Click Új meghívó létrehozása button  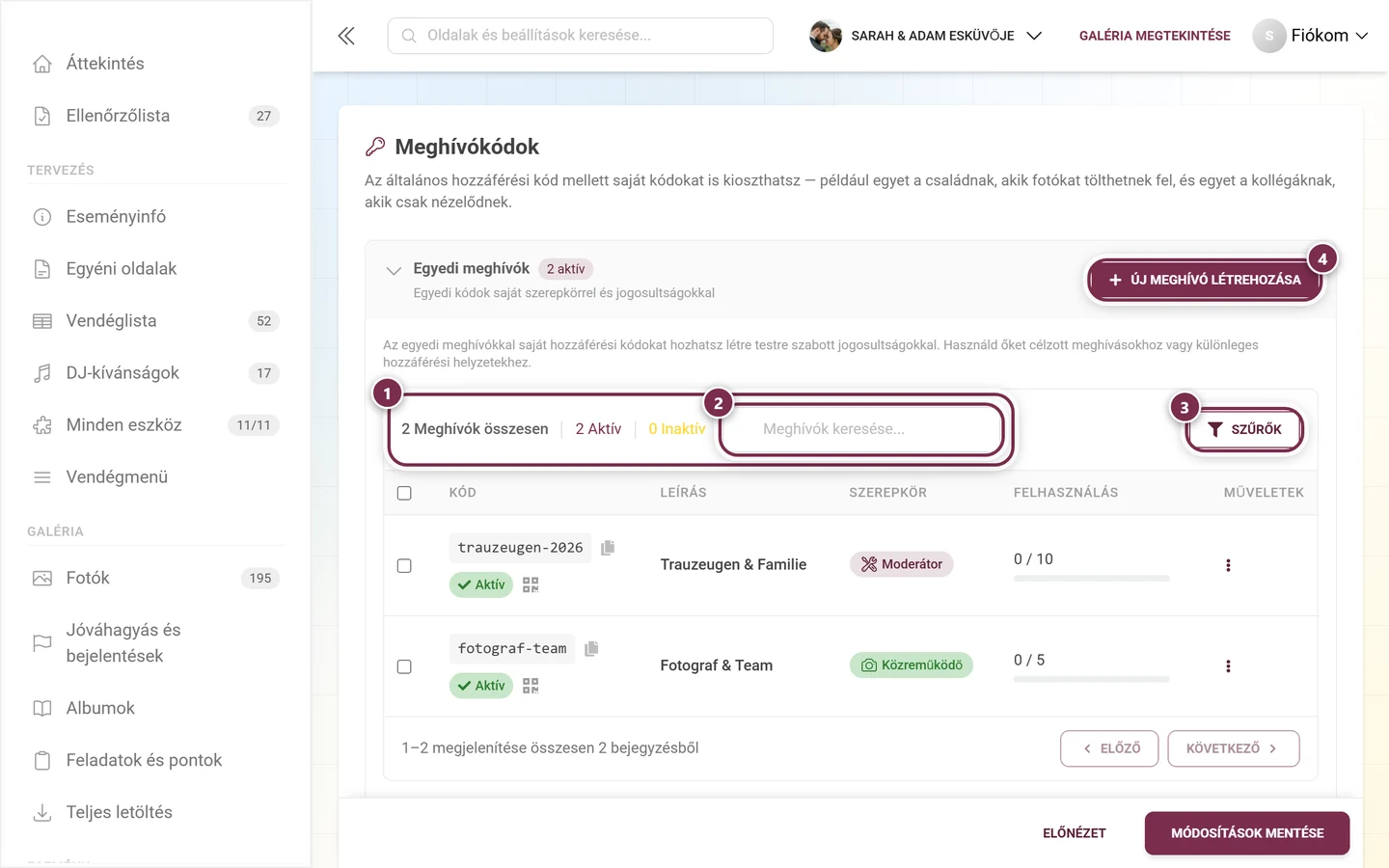pos(1205,280)
